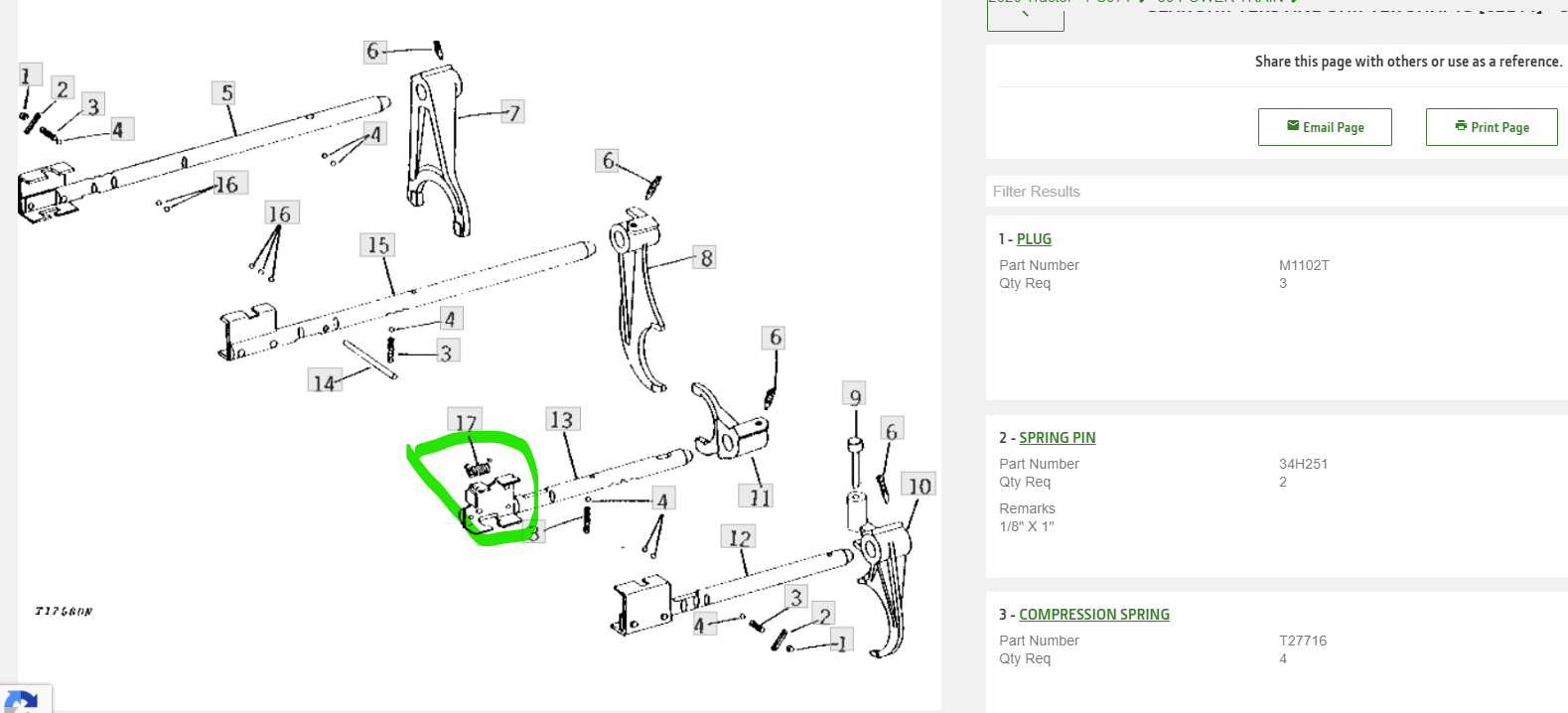Select callout 9 above the pin
This screenshot has width=1568, height=713.
[x=854, y=395]
